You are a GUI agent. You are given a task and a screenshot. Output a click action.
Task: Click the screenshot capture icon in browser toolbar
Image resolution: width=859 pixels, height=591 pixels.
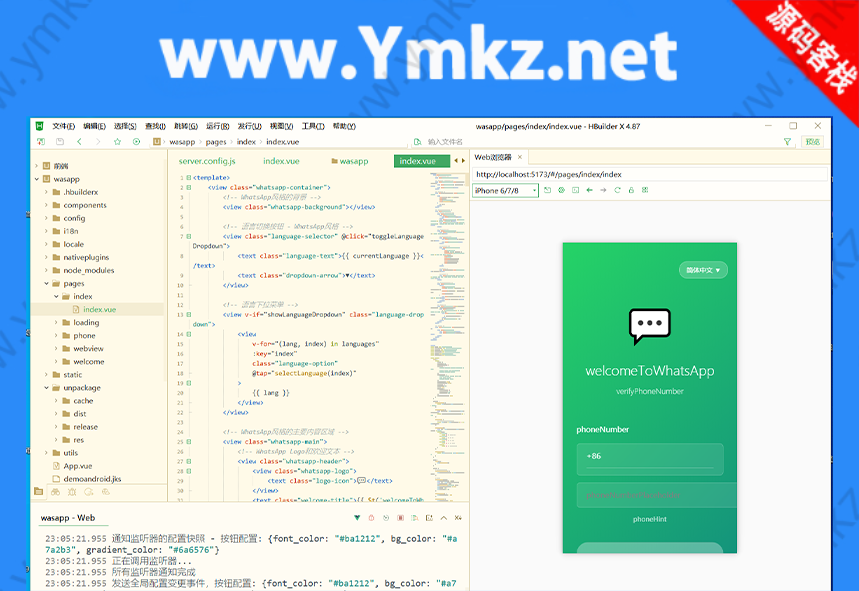[x=575, y=189]
